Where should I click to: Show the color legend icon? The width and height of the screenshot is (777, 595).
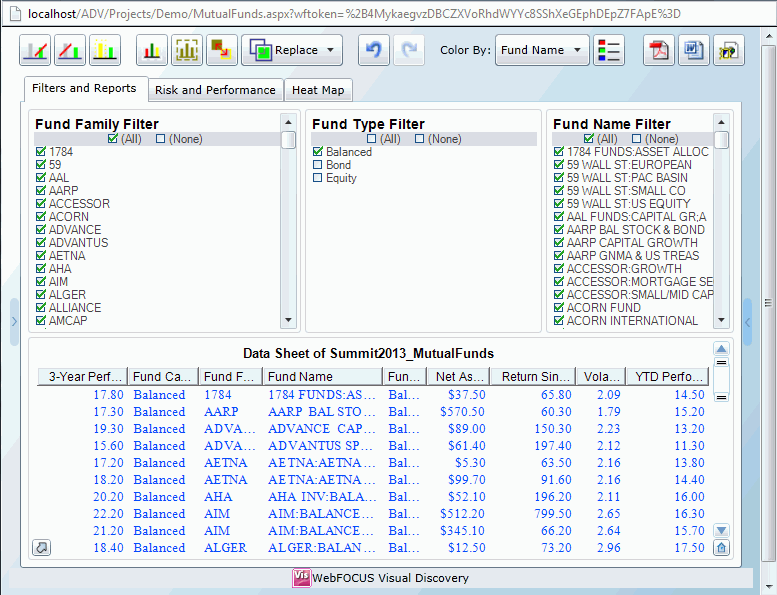[609, 50]
